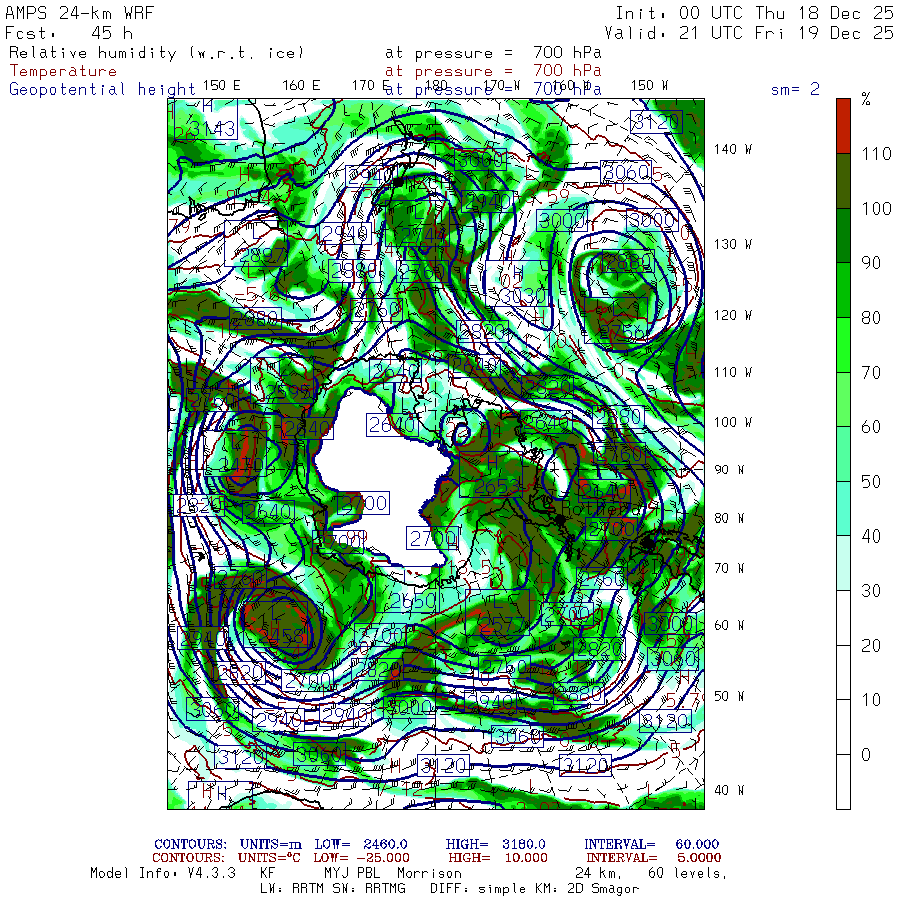Click the '60' colorbar tick label

[x=871, y=426]
